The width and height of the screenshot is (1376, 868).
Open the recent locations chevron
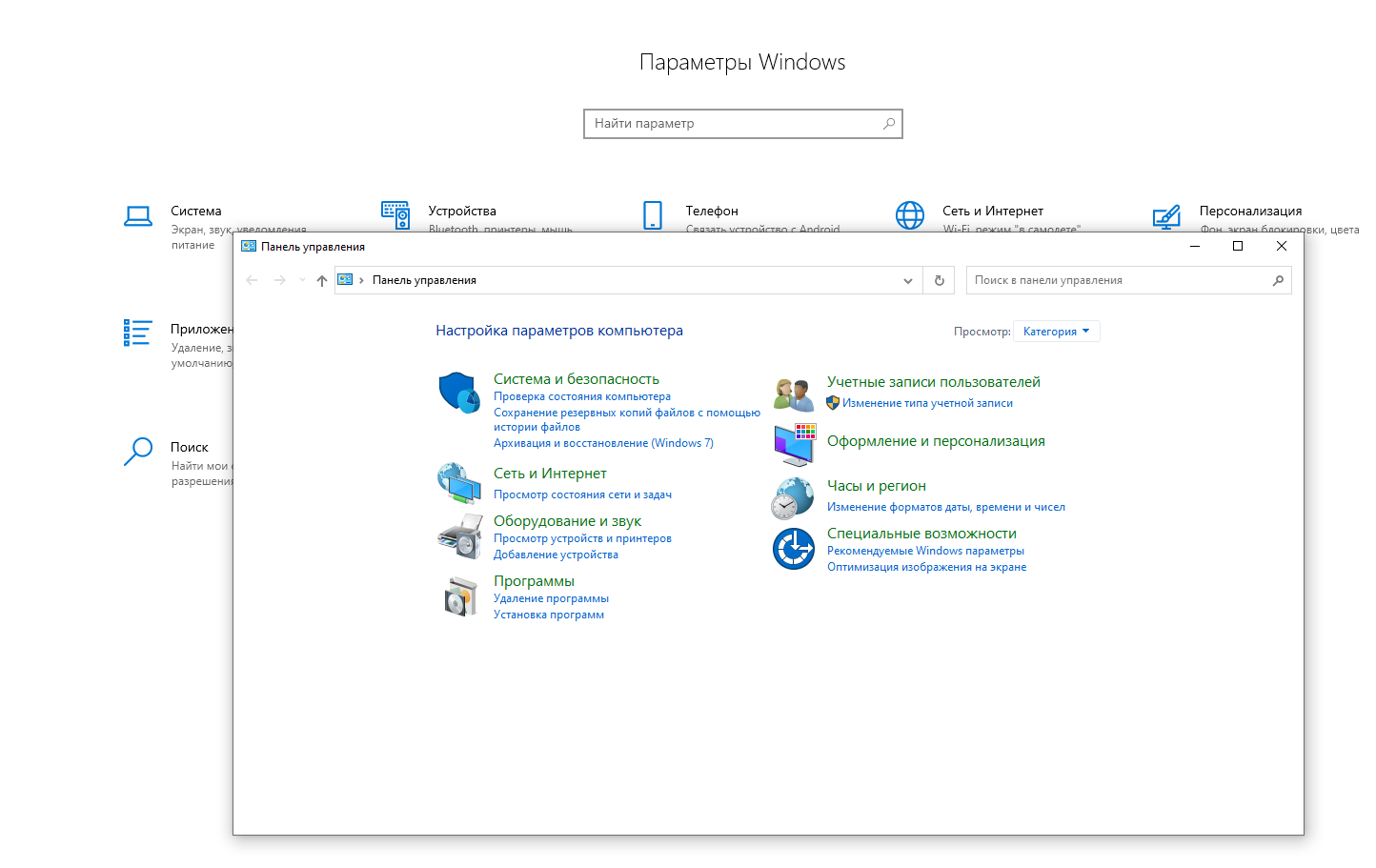pyautogui.click(x=302, y=280)
